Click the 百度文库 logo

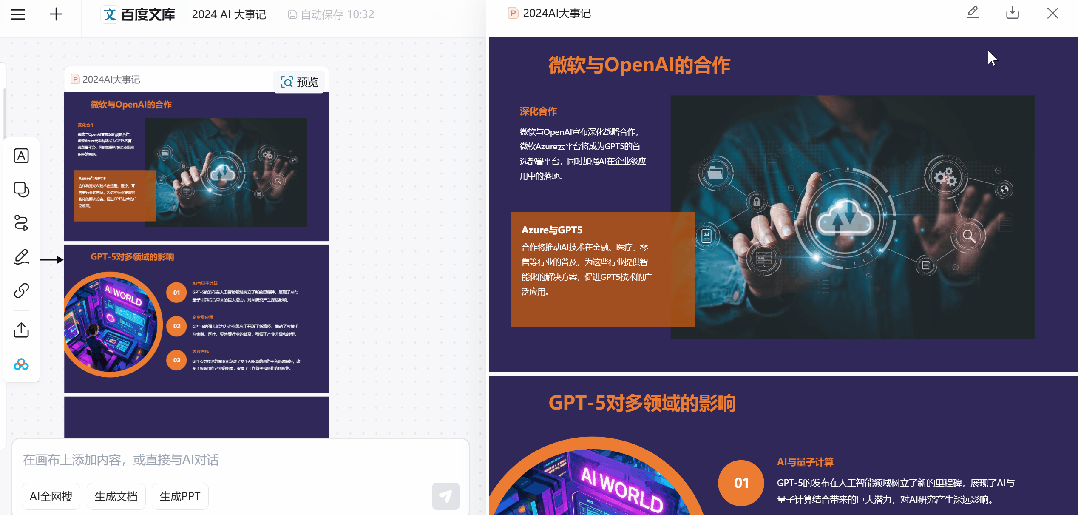(x=138, y=14)
